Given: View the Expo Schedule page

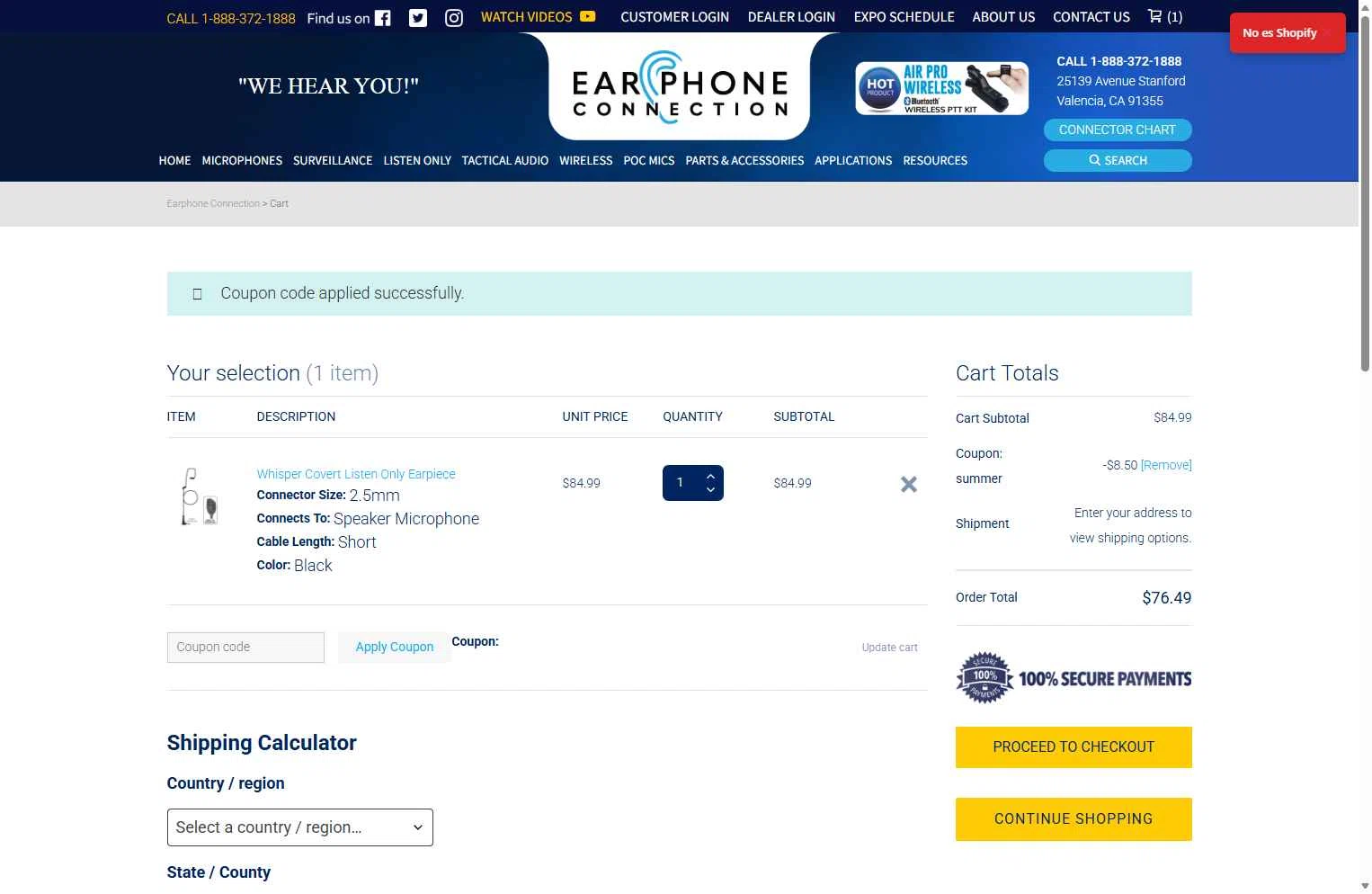Looking at the screenshot, I should (904, 17).
